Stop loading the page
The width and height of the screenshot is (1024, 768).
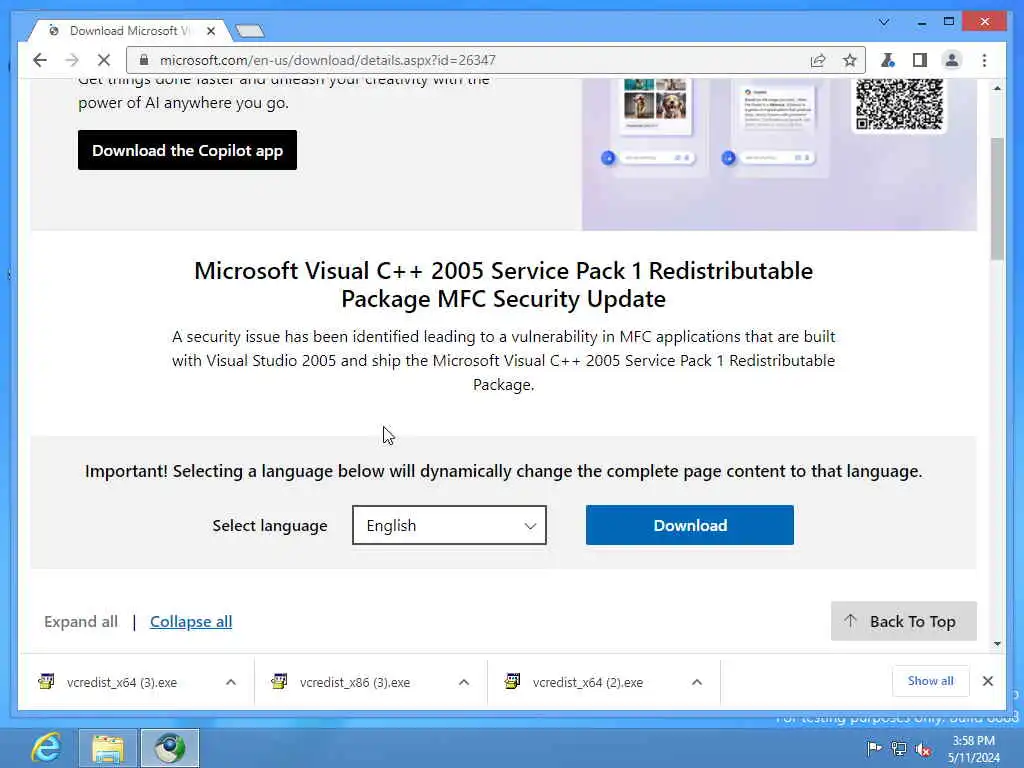[103, 60]
